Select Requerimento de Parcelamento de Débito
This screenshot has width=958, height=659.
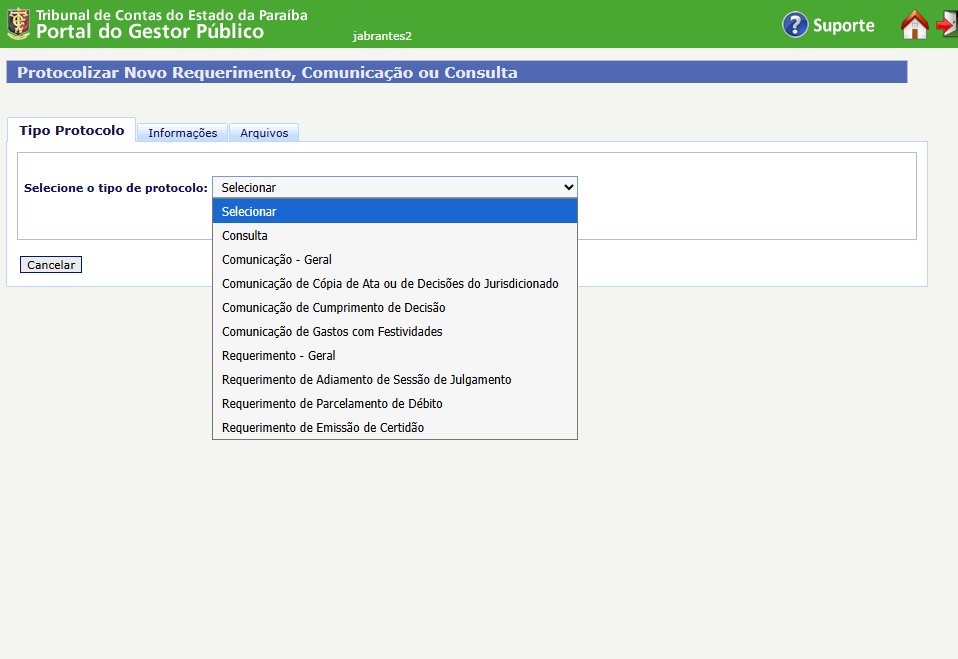pyautogui.click(x=395, y=404)
